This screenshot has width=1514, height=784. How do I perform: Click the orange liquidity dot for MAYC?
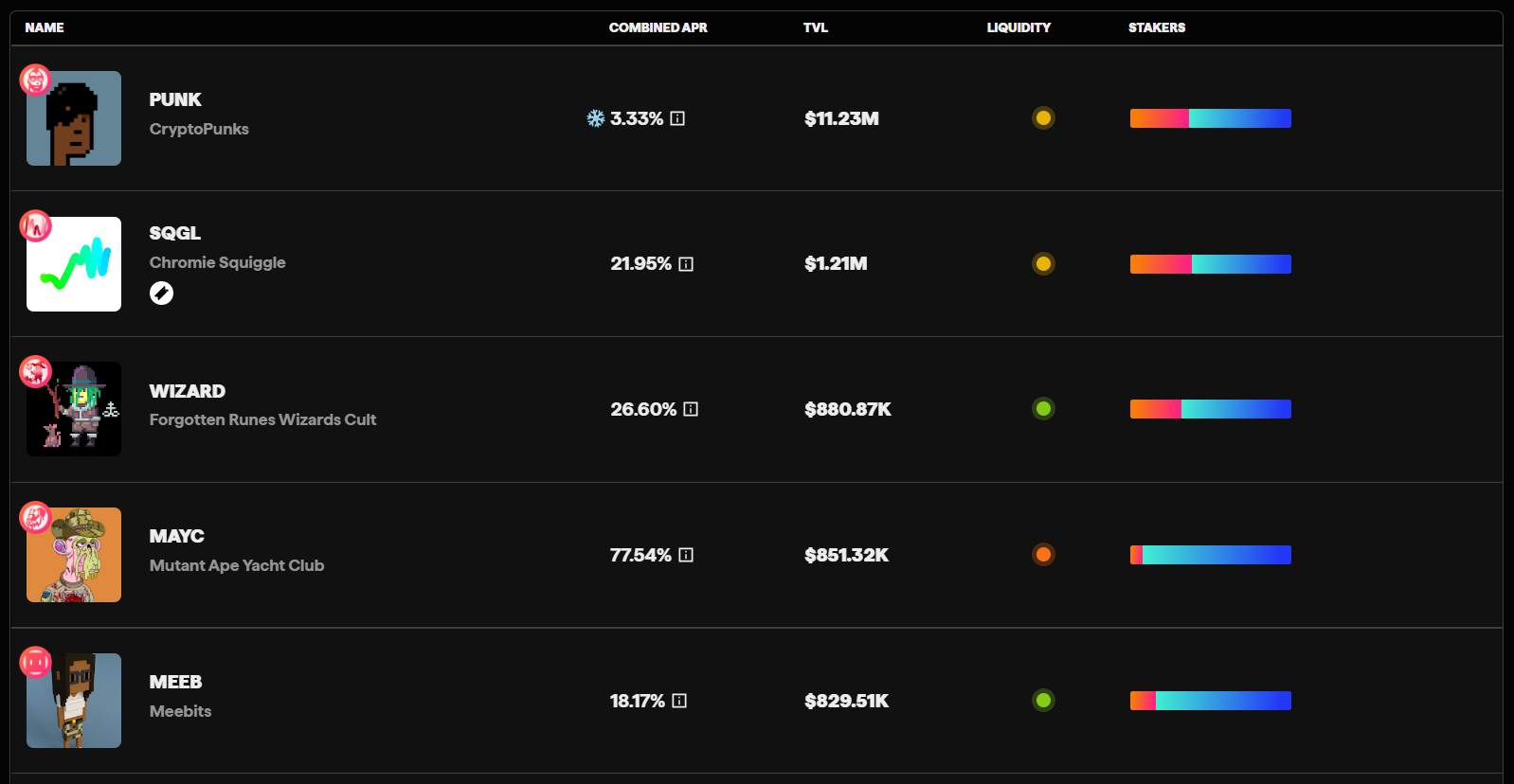1043,555
